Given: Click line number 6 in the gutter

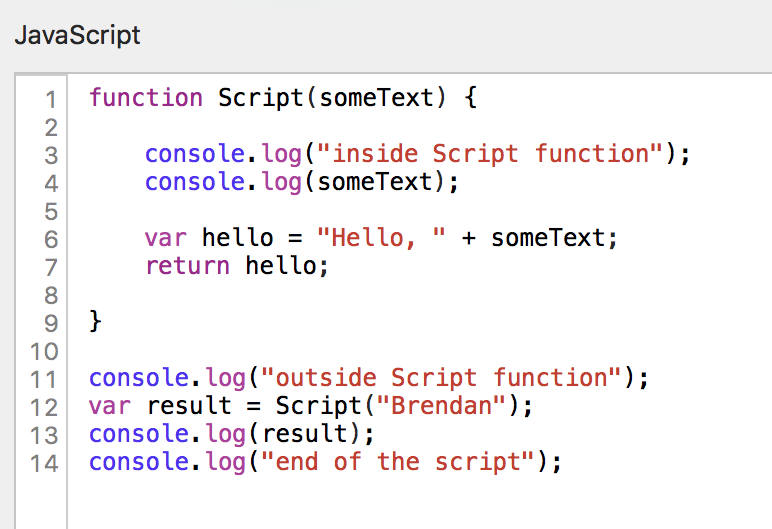Looking at the screenshot, I should tap(50, 239).
